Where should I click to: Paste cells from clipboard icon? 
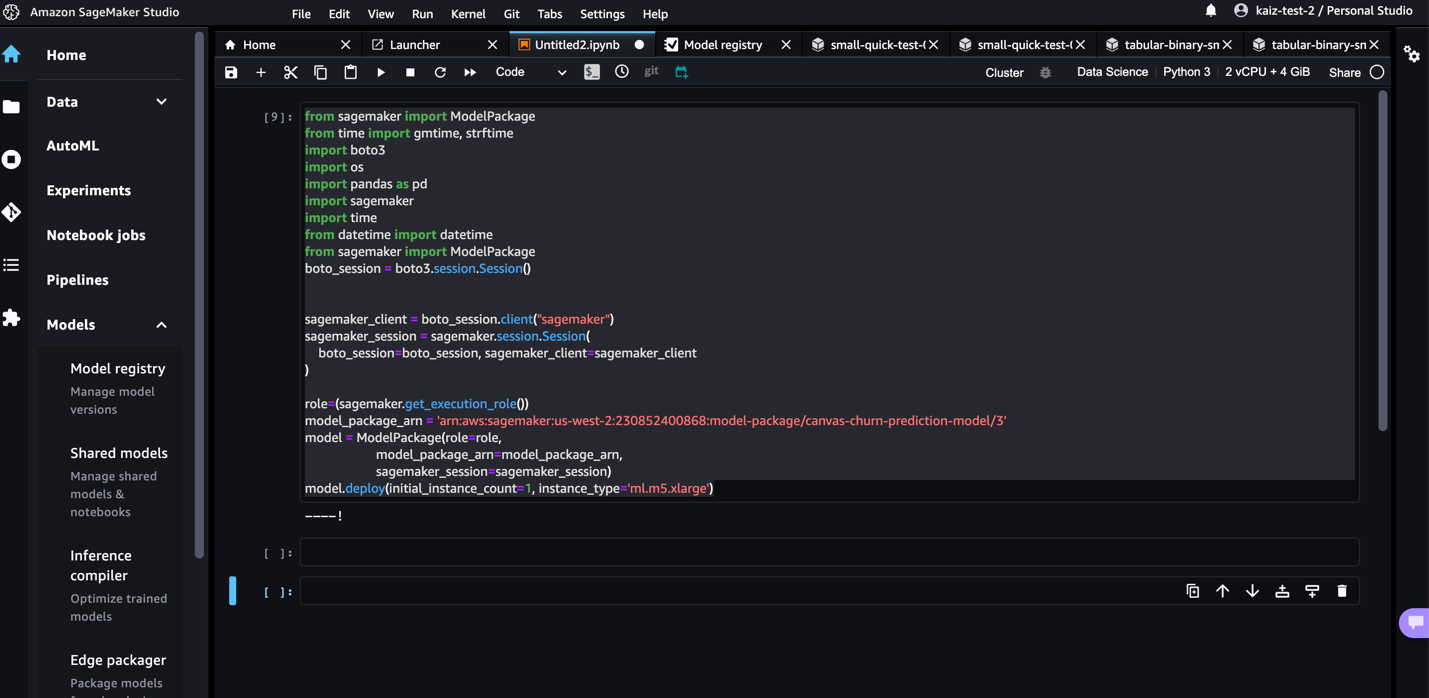[350, 72]
